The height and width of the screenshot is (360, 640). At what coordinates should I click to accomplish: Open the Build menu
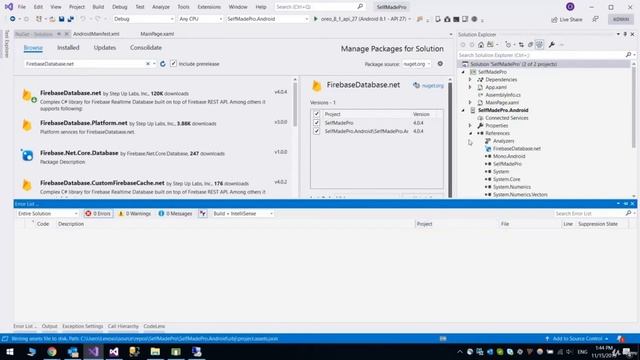pyautogui.click(x=98, y=7)
